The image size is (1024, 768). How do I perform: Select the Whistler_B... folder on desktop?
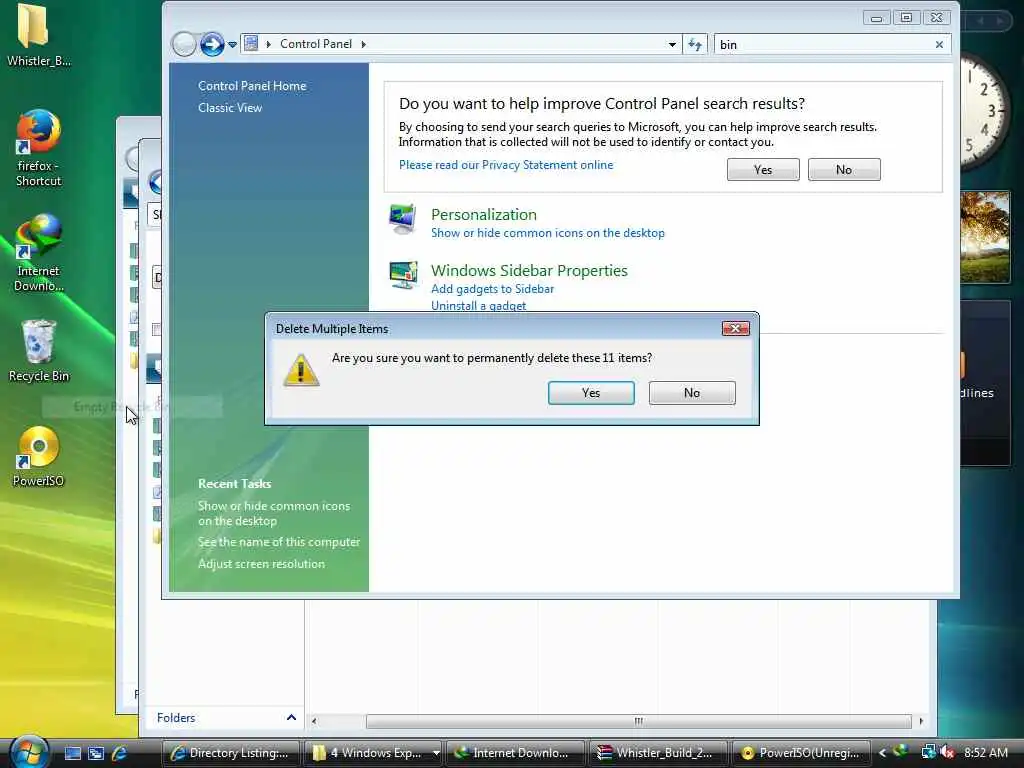tap(39, 37)
